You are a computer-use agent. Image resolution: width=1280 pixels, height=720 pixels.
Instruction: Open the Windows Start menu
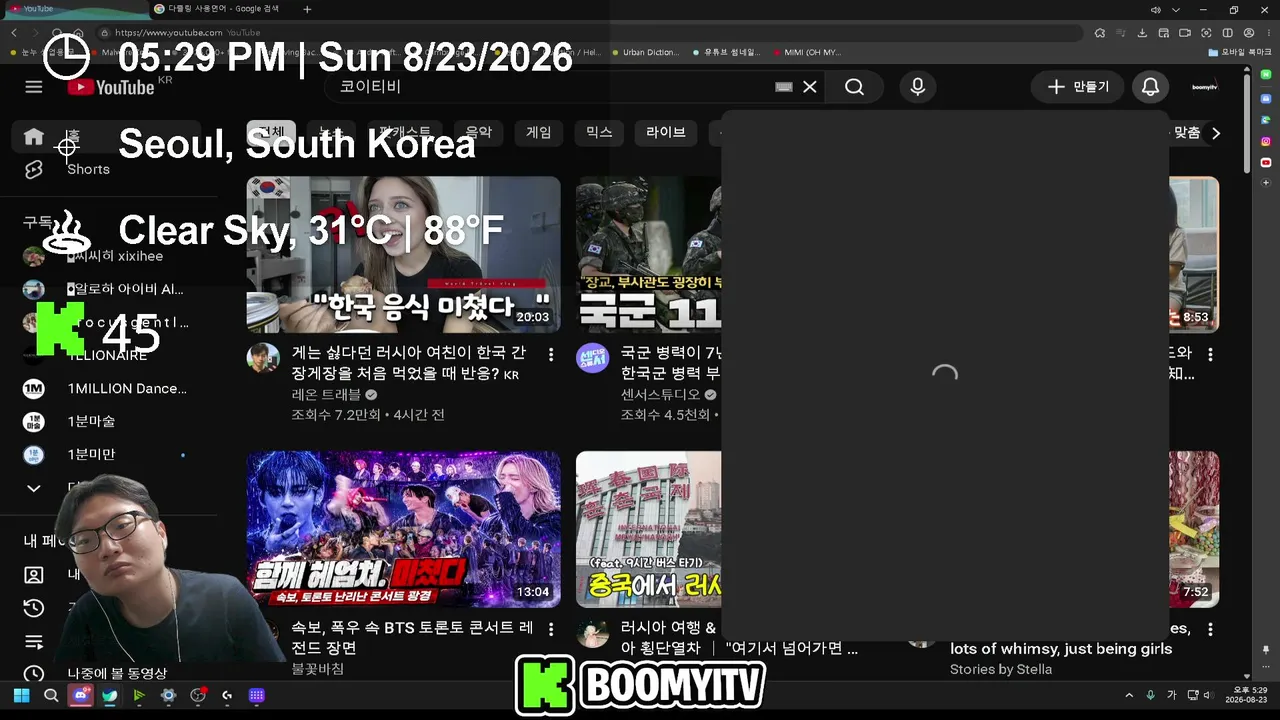(21, 696)
